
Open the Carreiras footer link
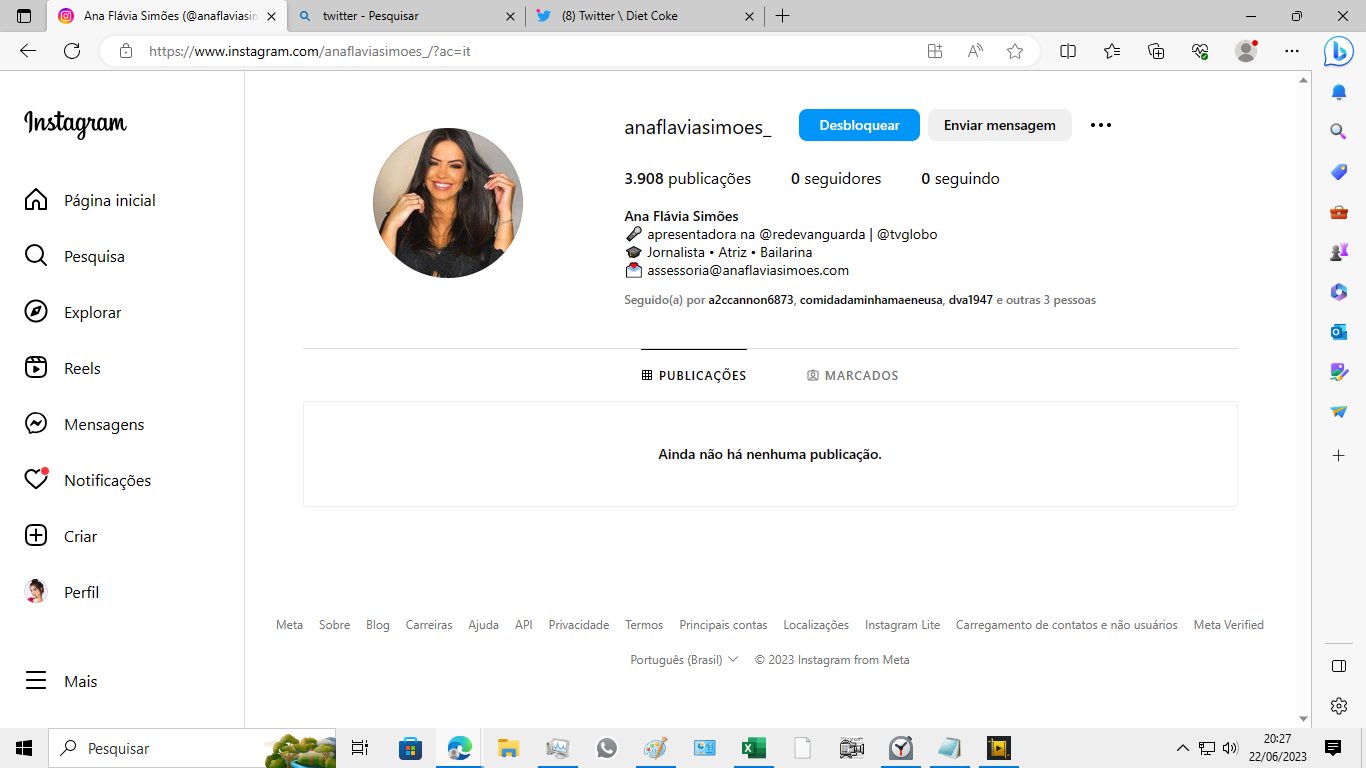pyautogui.click(x=429, y=625)
